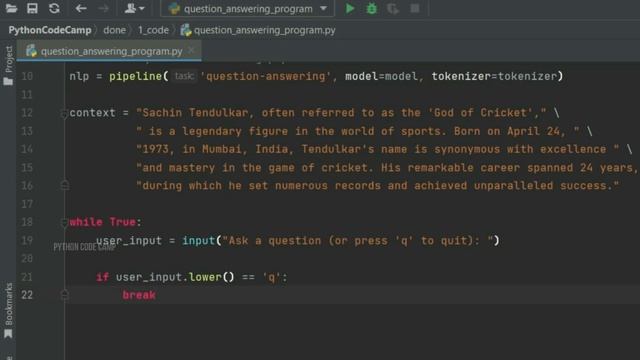
Task: Collapse the while True block at line 18
Action: (x=64, y=223)
